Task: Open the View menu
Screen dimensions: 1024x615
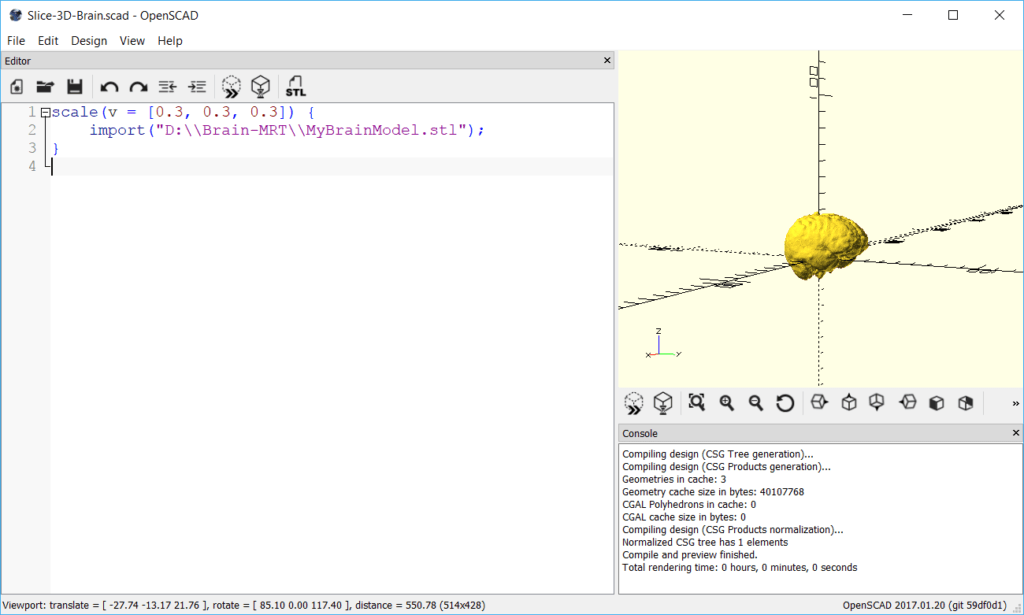Action: click(x=132, y=41)
